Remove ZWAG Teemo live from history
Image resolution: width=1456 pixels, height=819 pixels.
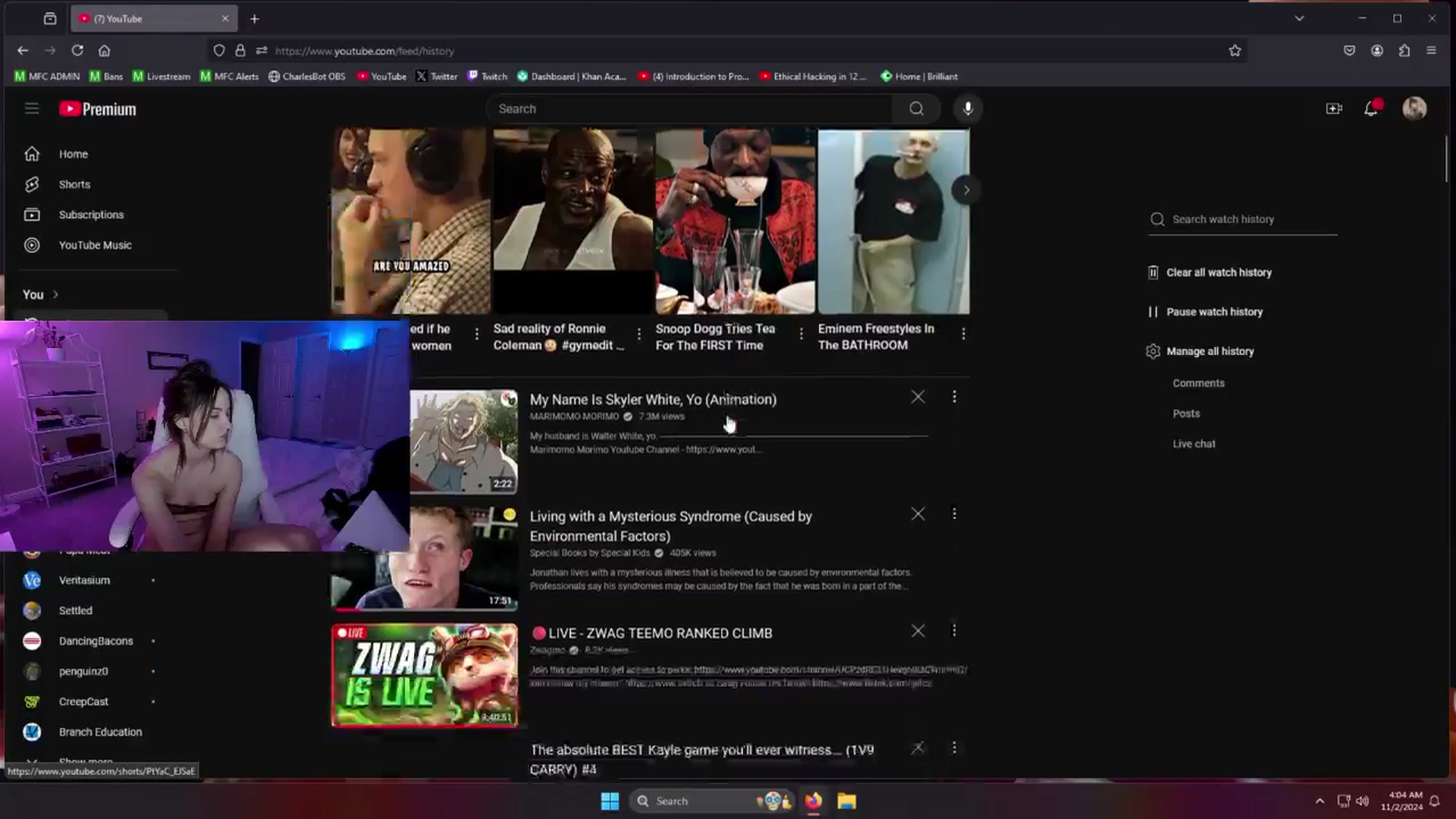tap(918, 630)
